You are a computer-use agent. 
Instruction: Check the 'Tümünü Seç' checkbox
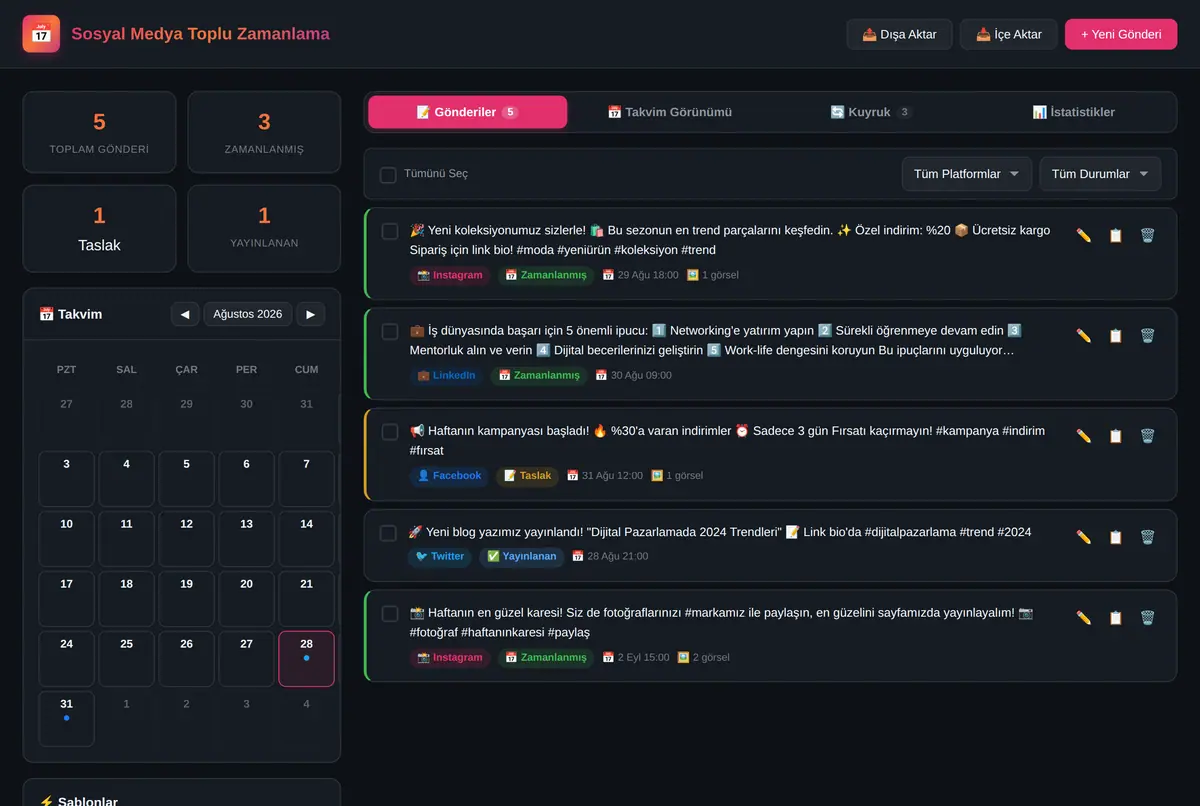click(x=388, y=175)
